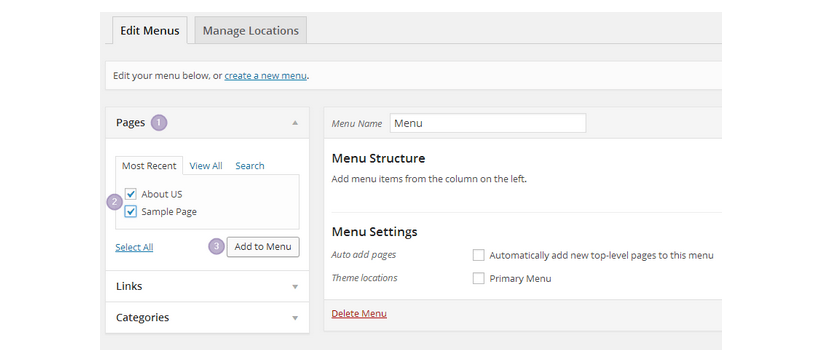Viewport: 813px width, 360px height.
Task: Focus the Menu Name input field
Action: (x=488, y=123)
